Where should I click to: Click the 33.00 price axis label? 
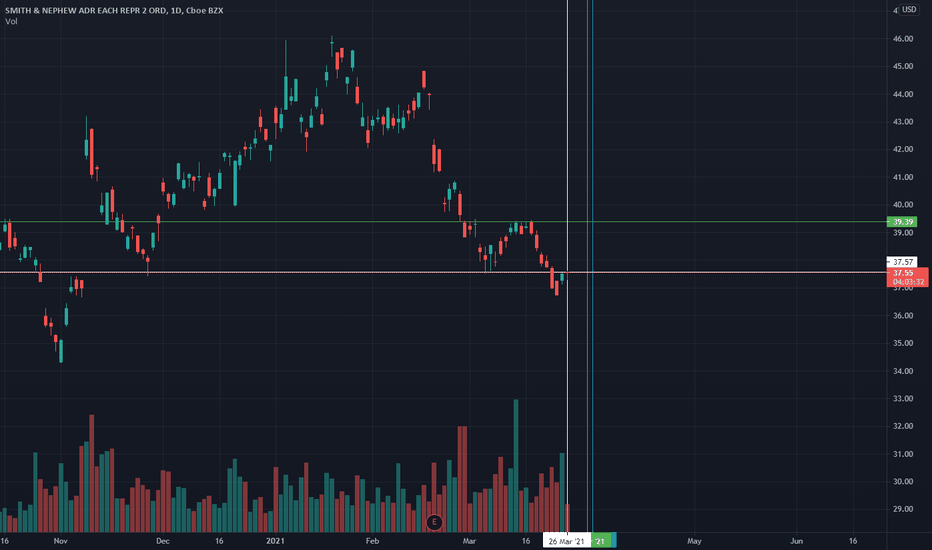pos(903,398)
